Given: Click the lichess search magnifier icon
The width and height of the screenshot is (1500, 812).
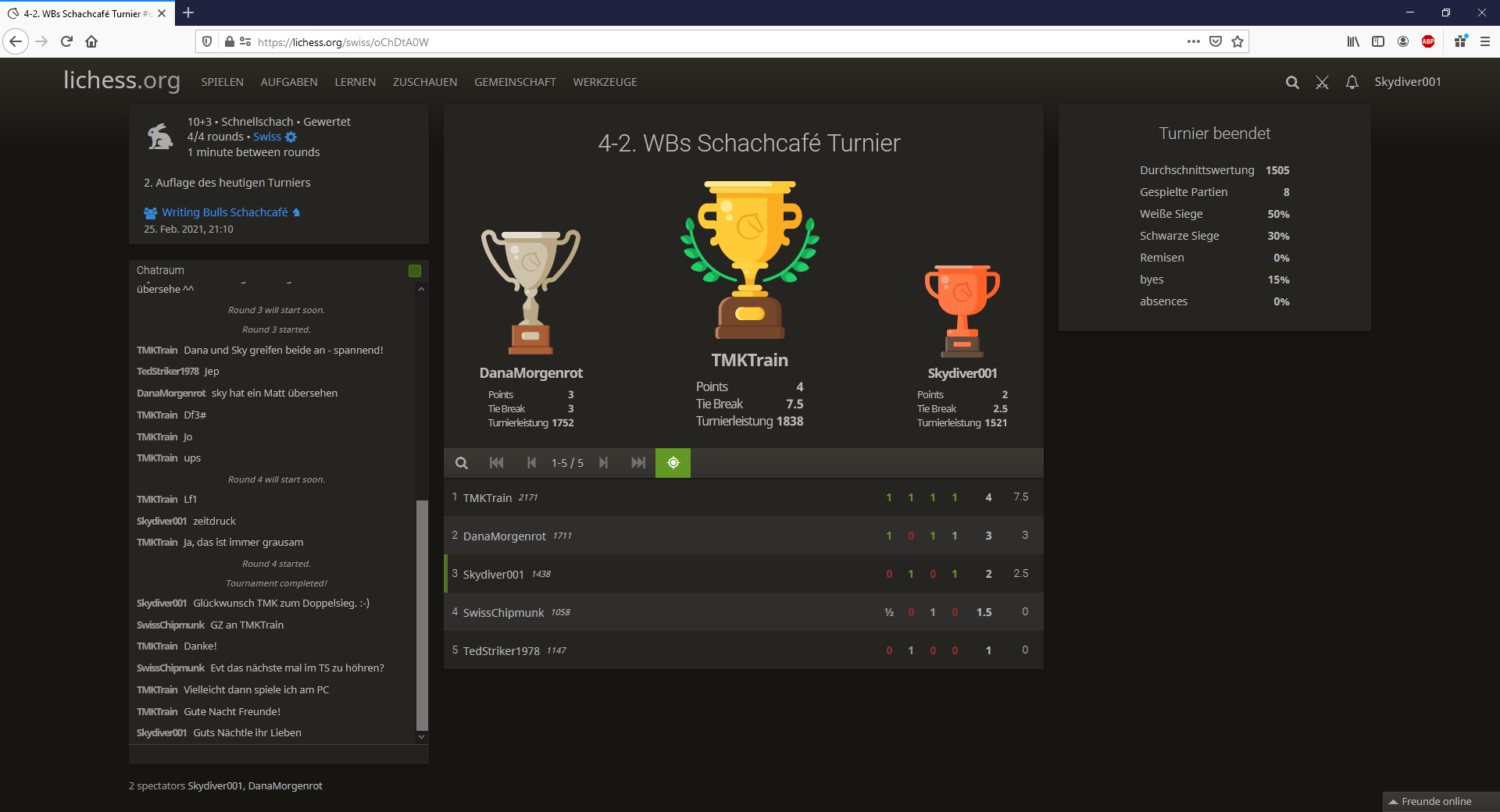Looking at the screenshot, I should 1292,83.
